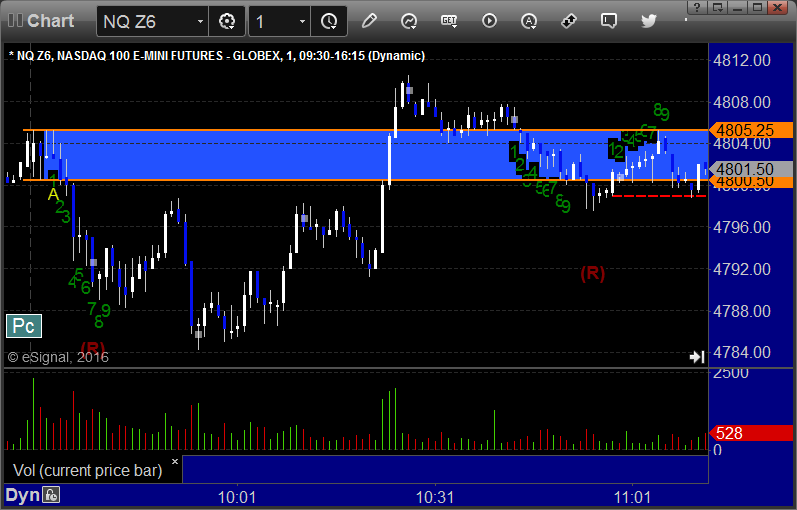Close the Vol study pane with x
Image resolution: width=797 pixels, height=510 pixels.
[x=175, y=462]
